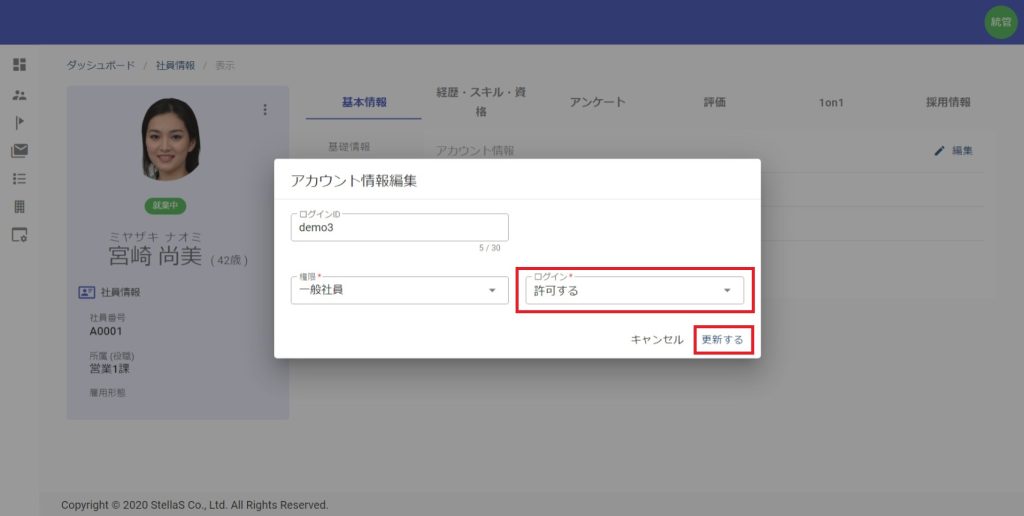This screenshot has height=516, width=1024.
Task: Click the checklist icon in sidebar
Action: [x=19, y=179]
